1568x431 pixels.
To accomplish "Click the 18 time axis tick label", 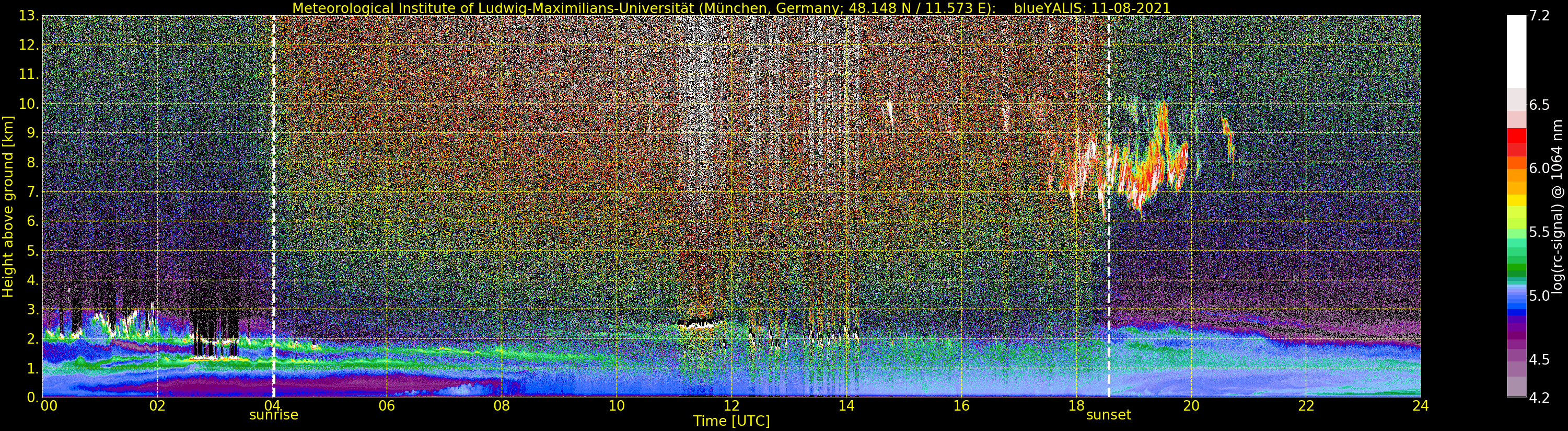I will [1076, 405].
